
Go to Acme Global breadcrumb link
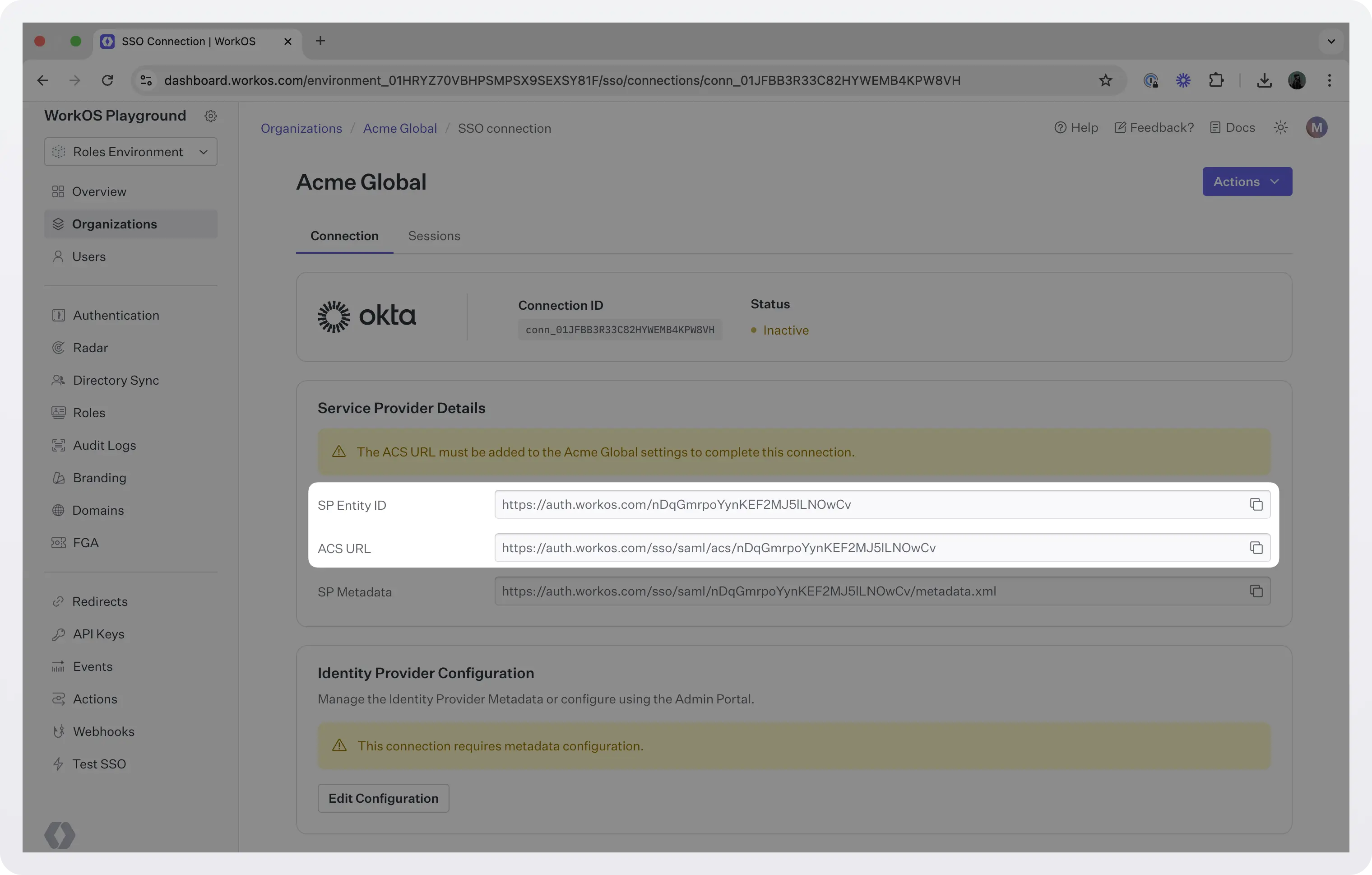(400, 128)
